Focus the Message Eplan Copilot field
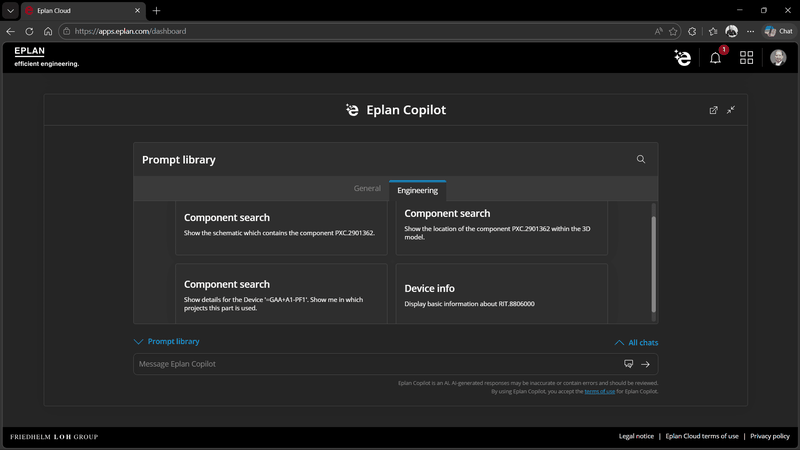 (x=378, y=364)
